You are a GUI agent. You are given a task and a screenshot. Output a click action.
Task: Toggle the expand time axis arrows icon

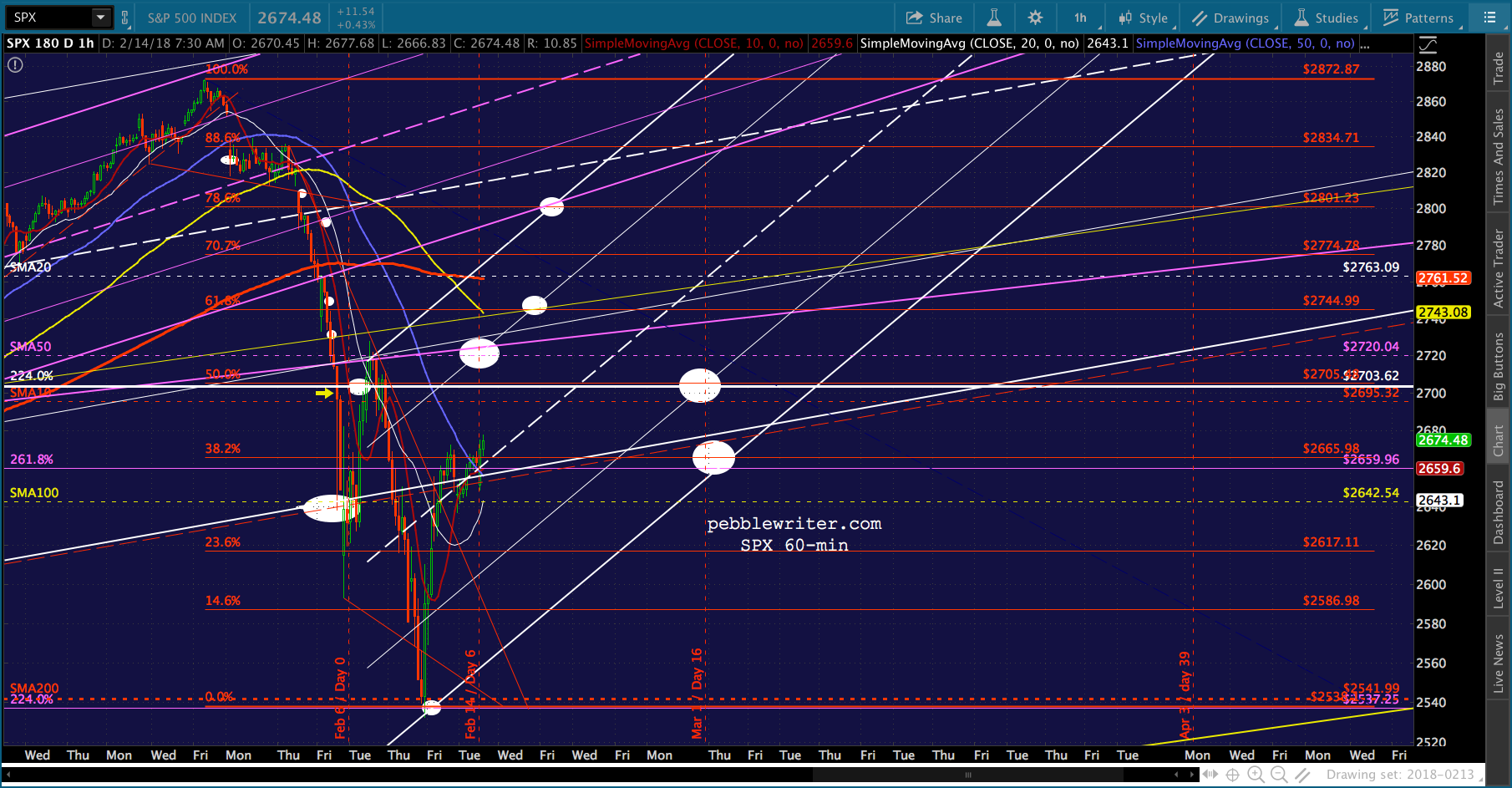click(1210, 775)
